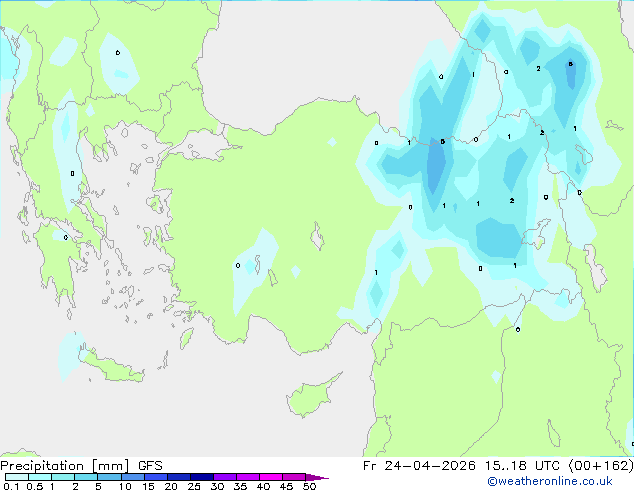Image resolution: width=634 pixels, height=490 pixels.
Task: Select the 0.5–1 mm legend swatch
Action: coord(40,477)
